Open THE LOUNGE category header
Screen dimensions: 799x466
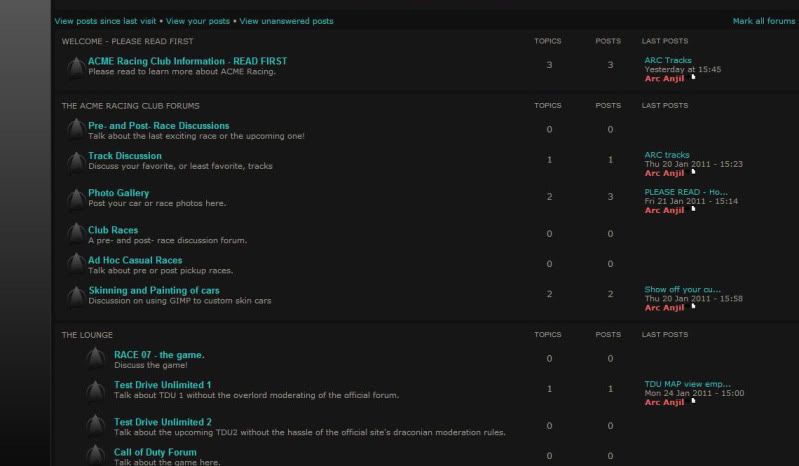pos(87,335)
